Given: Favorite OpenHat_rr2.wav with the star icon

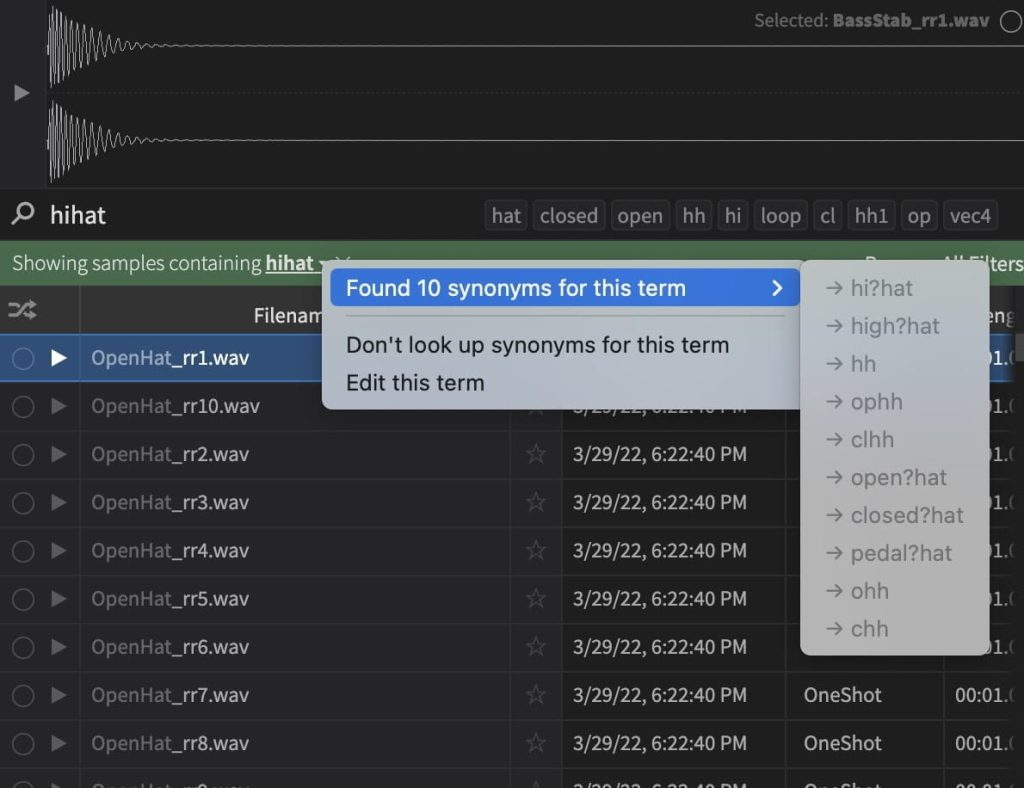Looking at the screenshot, I should pyautogui.click(x=536, y=454).
